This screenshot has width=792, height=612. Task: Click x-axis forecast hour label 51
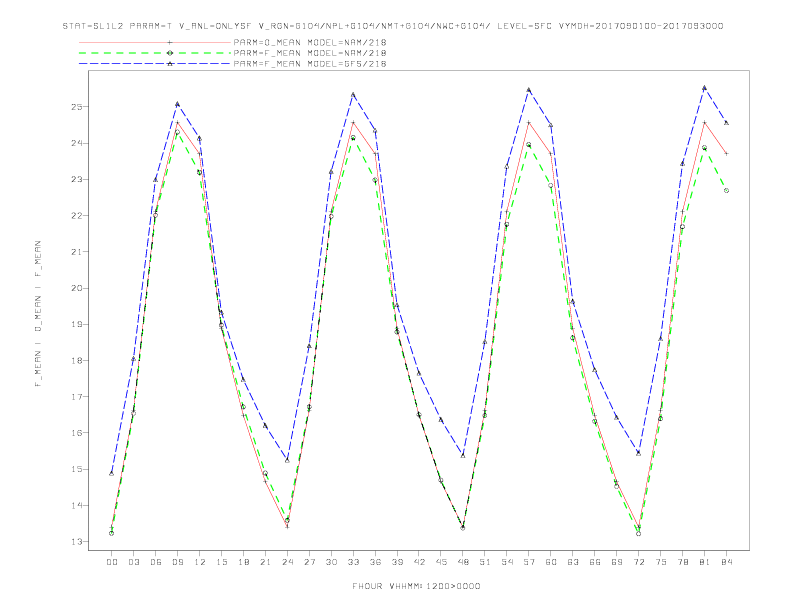click(485, 562)
